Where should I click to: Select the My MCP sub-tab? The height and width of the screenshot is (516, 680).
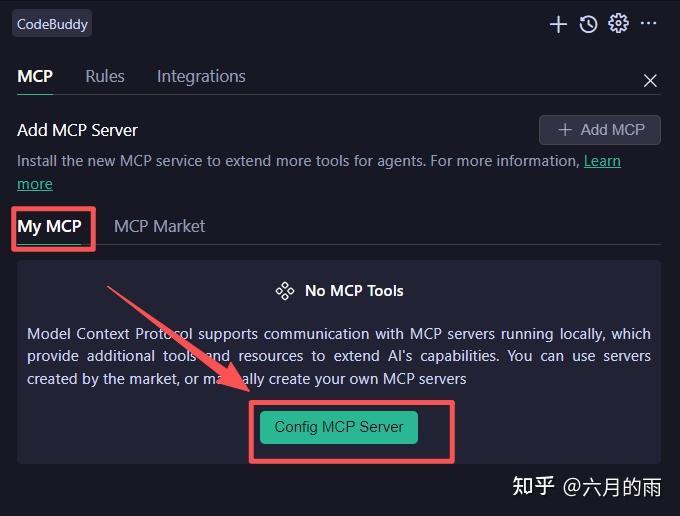(49, 227)
